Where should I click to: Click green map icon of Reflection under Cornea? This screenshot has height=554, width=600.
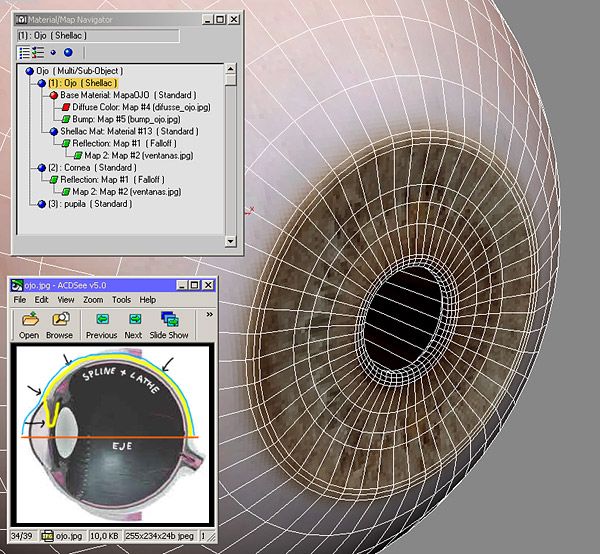point(54,179)
